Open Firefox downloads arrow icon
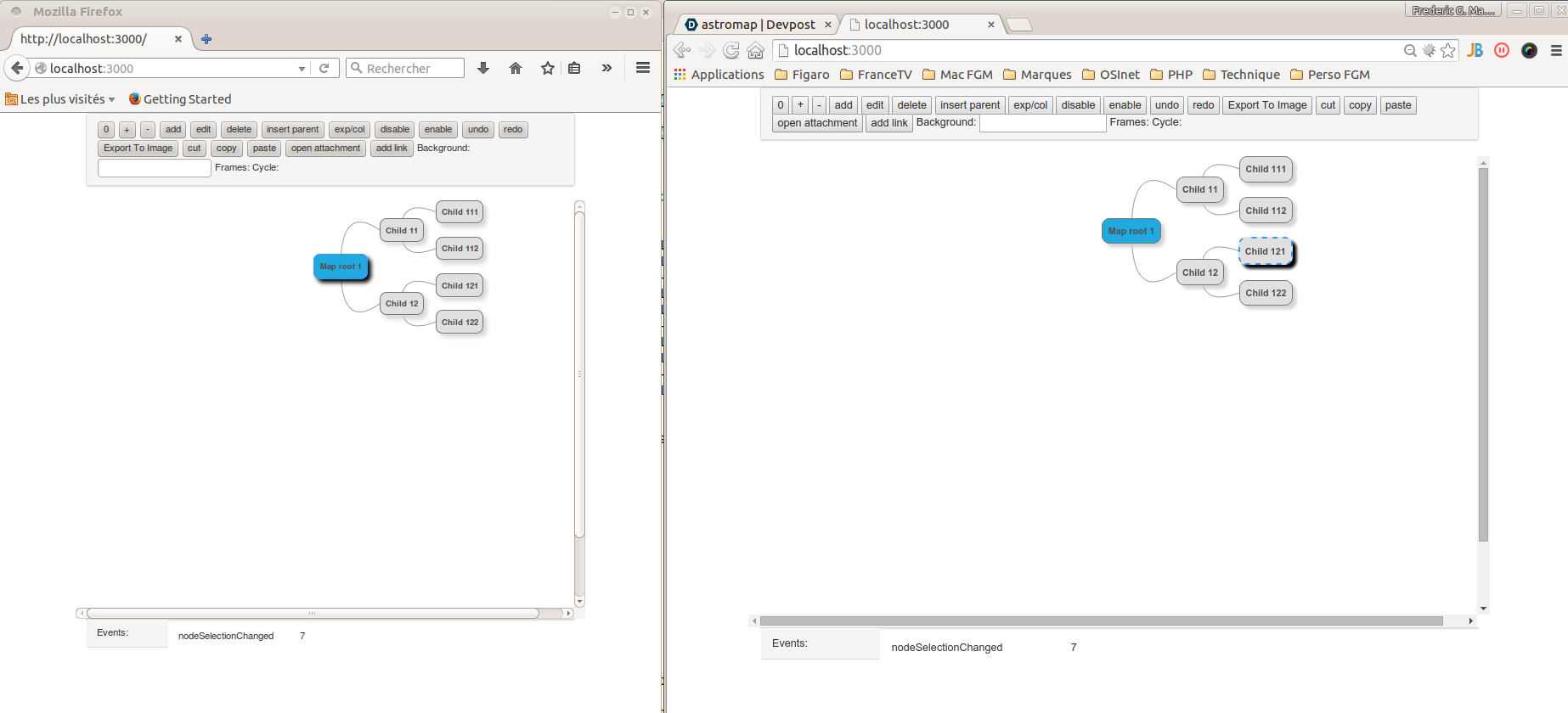 tap(483, 68)
